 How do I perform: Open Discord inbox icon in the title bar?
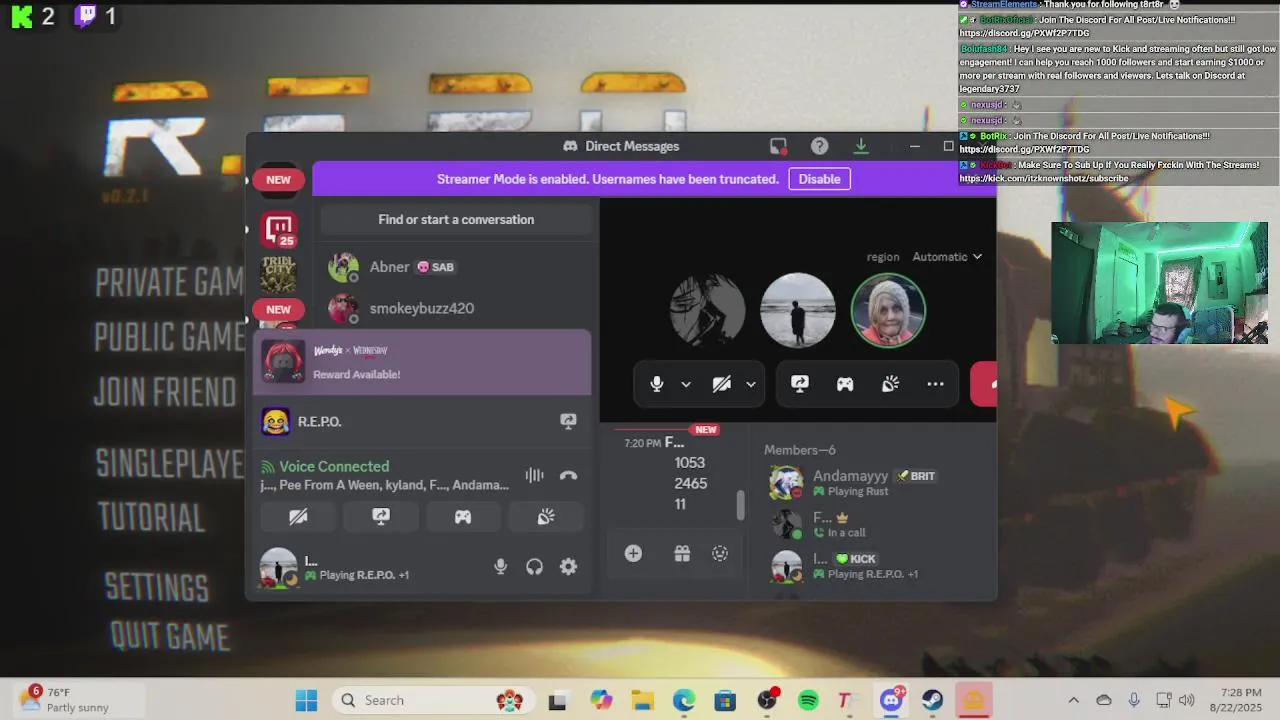[x=778, y=146]
